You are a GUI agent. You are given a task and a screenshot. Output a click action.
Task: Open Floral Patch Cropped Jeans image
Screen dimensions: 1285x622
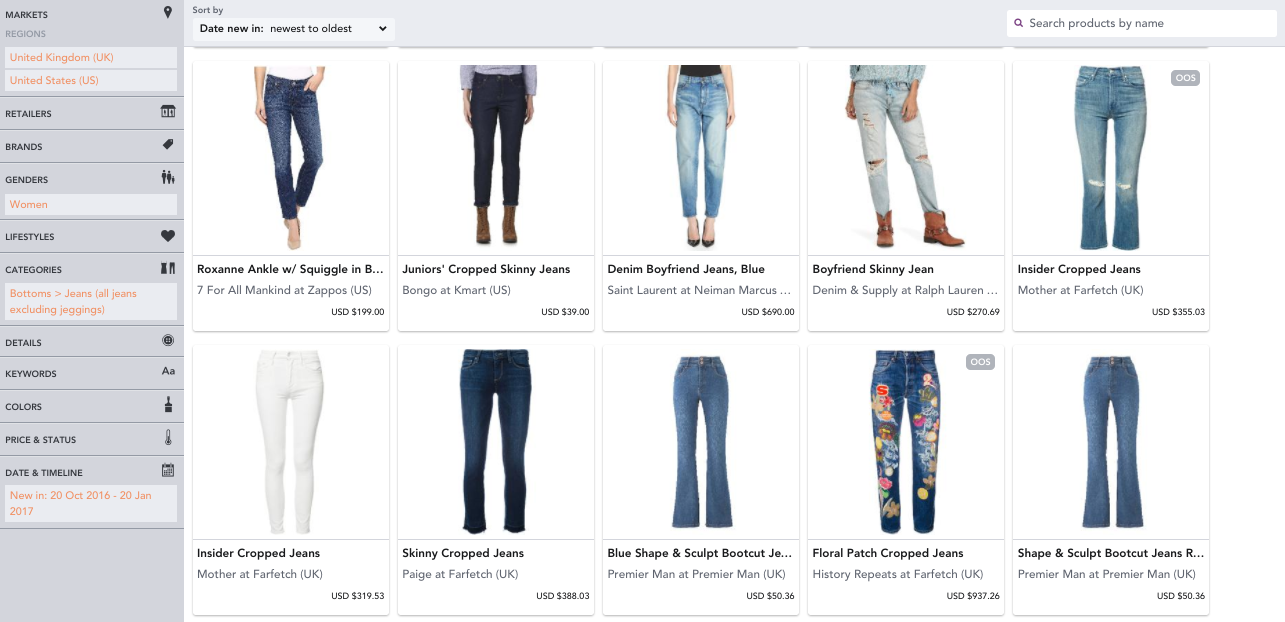906,442
